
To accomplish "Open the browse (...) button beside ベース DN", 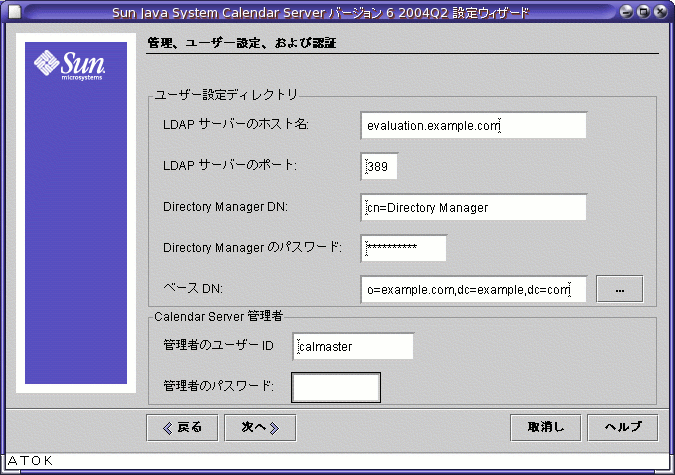I will pos(619,289).
